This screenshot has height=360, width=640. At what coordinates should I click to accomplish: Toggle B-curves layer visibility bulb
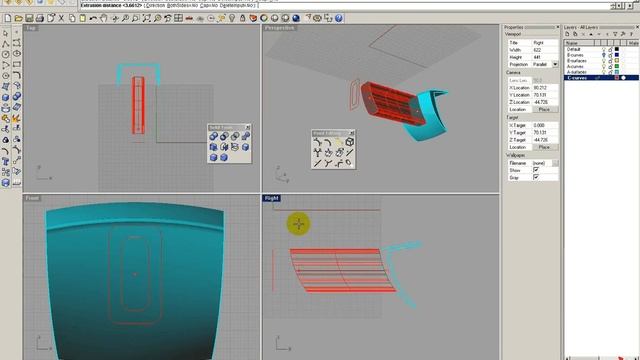click(604, 55)
